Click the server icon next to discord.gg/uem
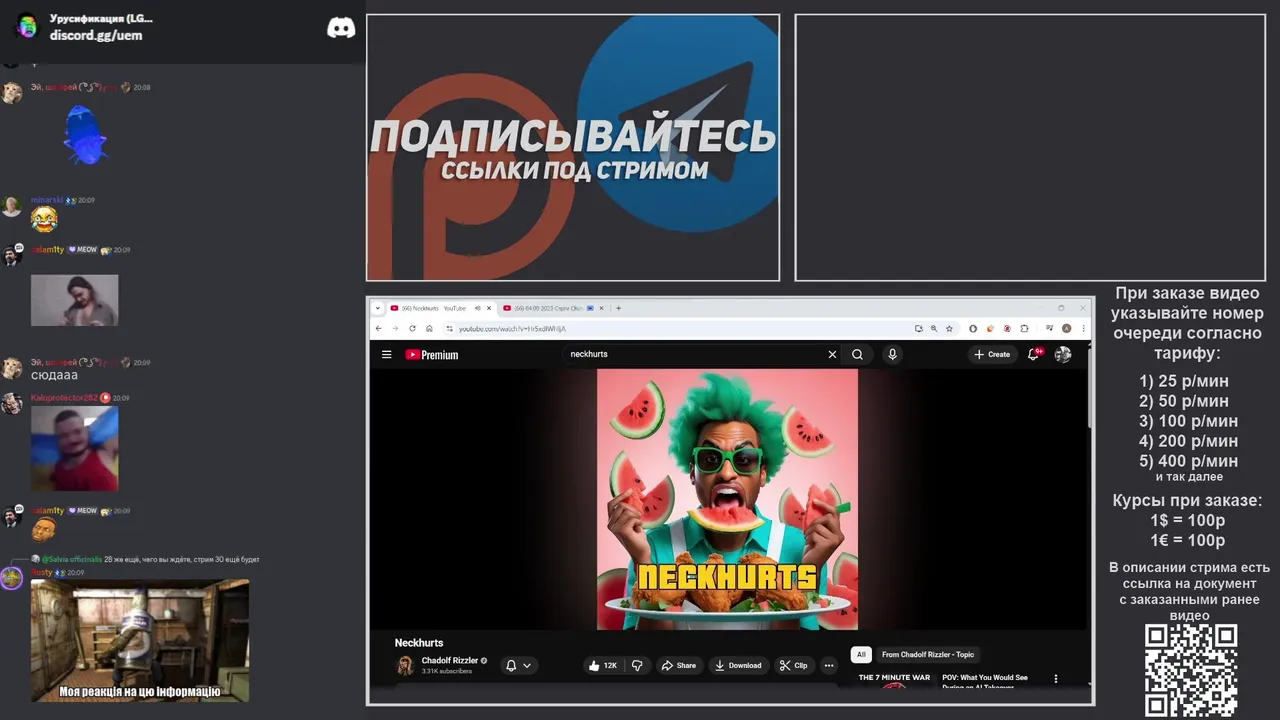The height and width of the screenshot is (720, 1280). point(27,27)
